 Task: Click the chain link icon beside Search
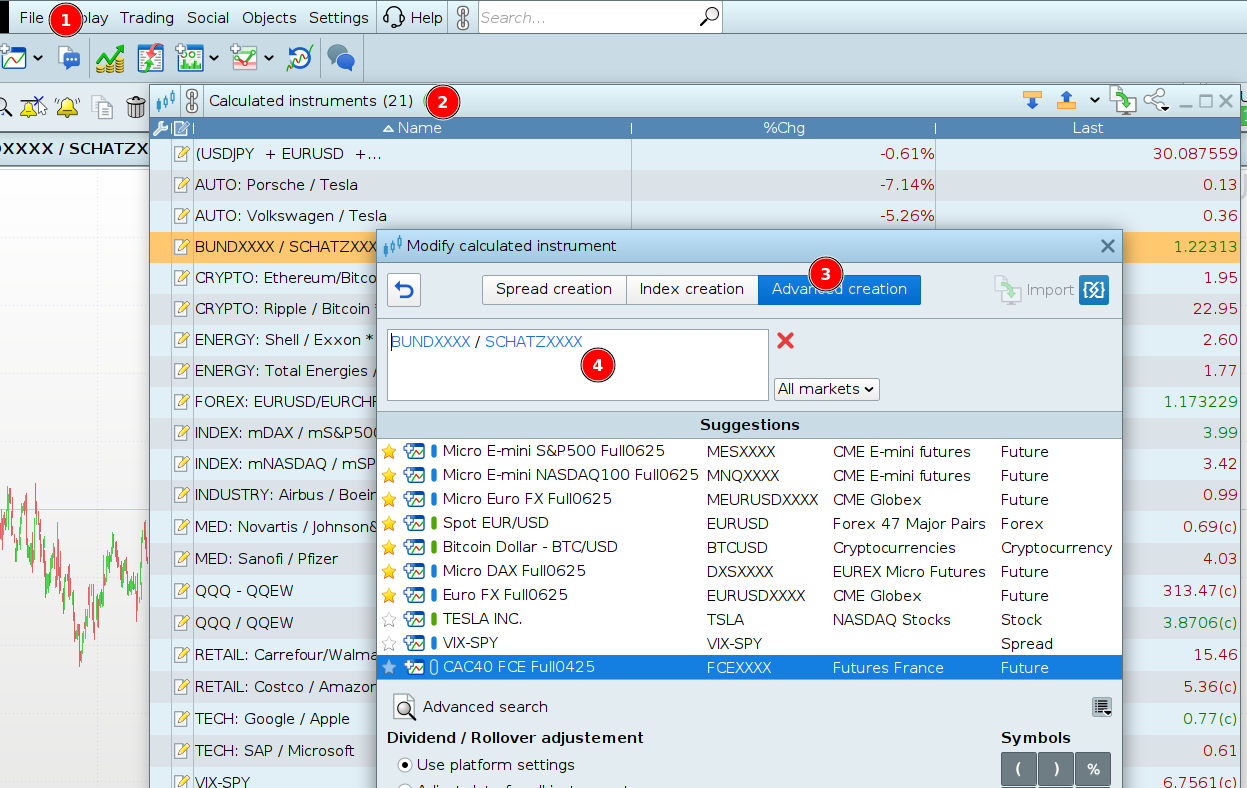pos(463,17)
